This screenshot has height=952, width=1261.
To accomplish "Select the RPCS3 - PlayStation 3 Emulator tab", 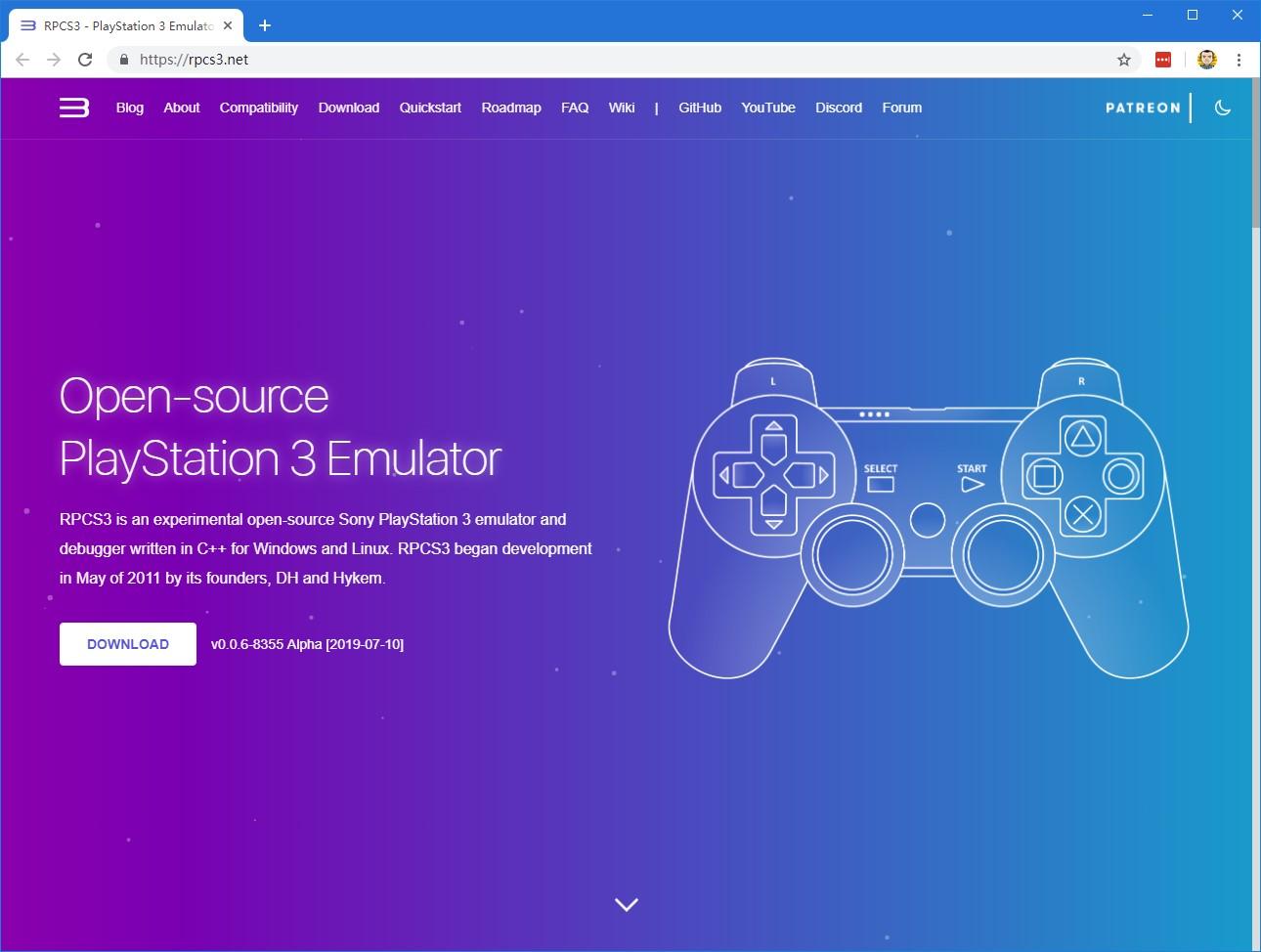I will pyautogui.click(x=125, y=26).
